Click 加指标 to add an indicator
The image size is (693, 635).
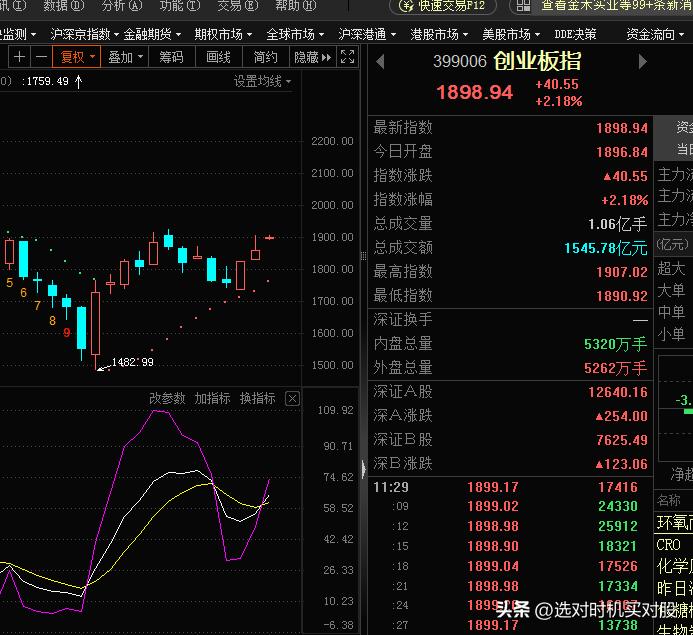coord(212,399)
